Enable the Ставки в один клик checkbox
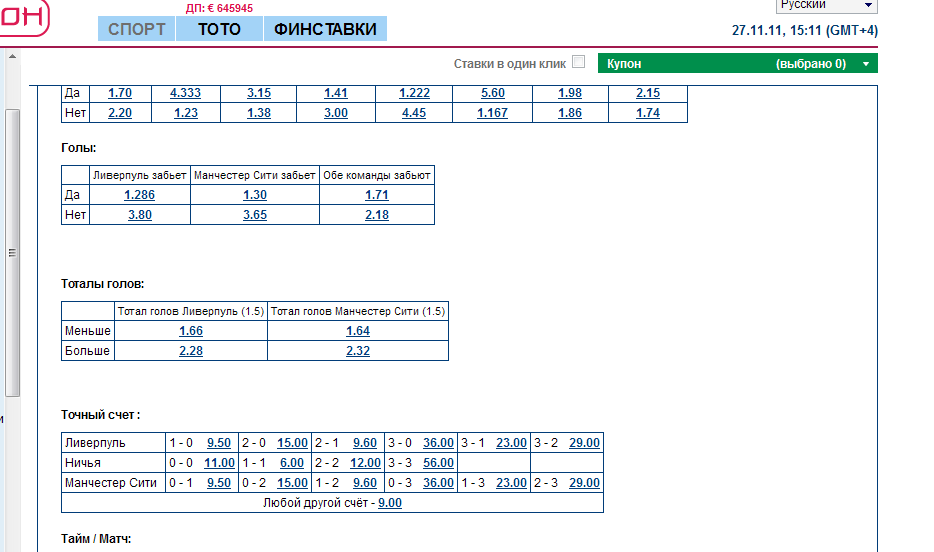The height and width of the screenshot is (552, 934). 578,62
